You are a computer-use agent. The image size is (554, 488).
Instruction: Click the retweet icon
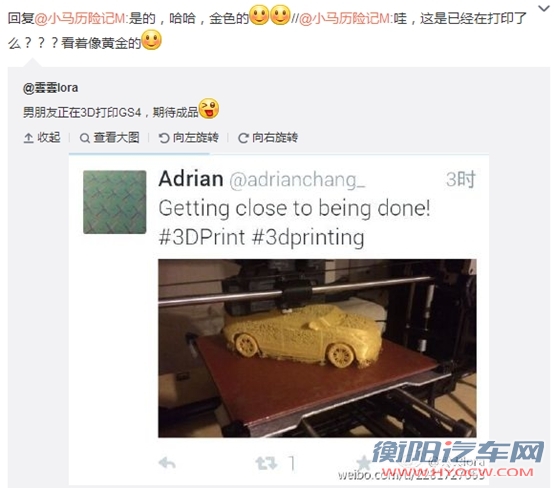point(266,463)
